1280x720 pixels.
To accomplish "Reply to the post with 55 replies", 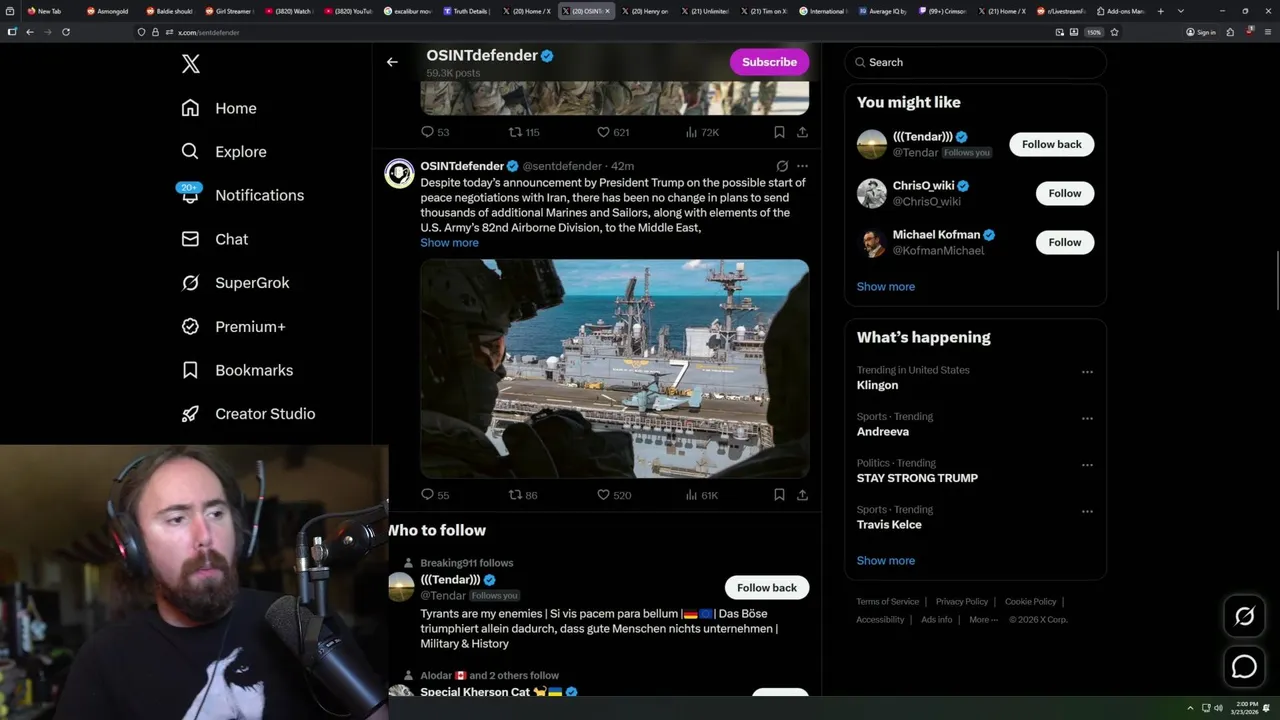I will [435, 495].
